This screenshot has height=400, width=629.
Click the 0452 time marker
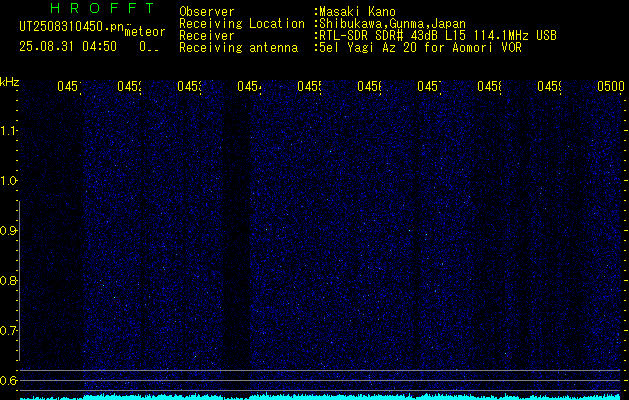click(x=129, y=86)
